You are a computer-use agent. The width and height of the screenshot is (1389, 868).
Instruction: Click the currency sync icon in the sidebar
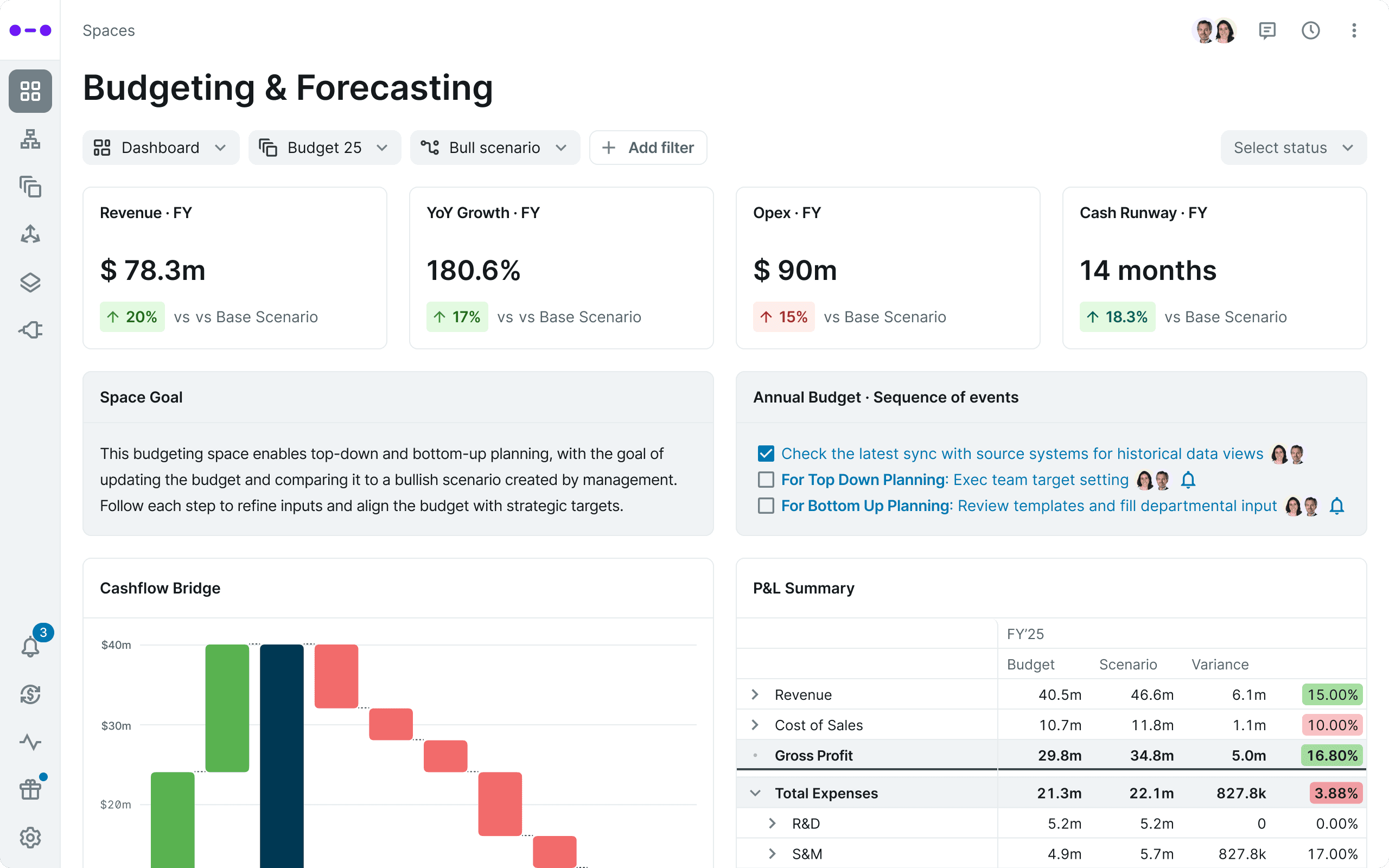tap(30, 694)
